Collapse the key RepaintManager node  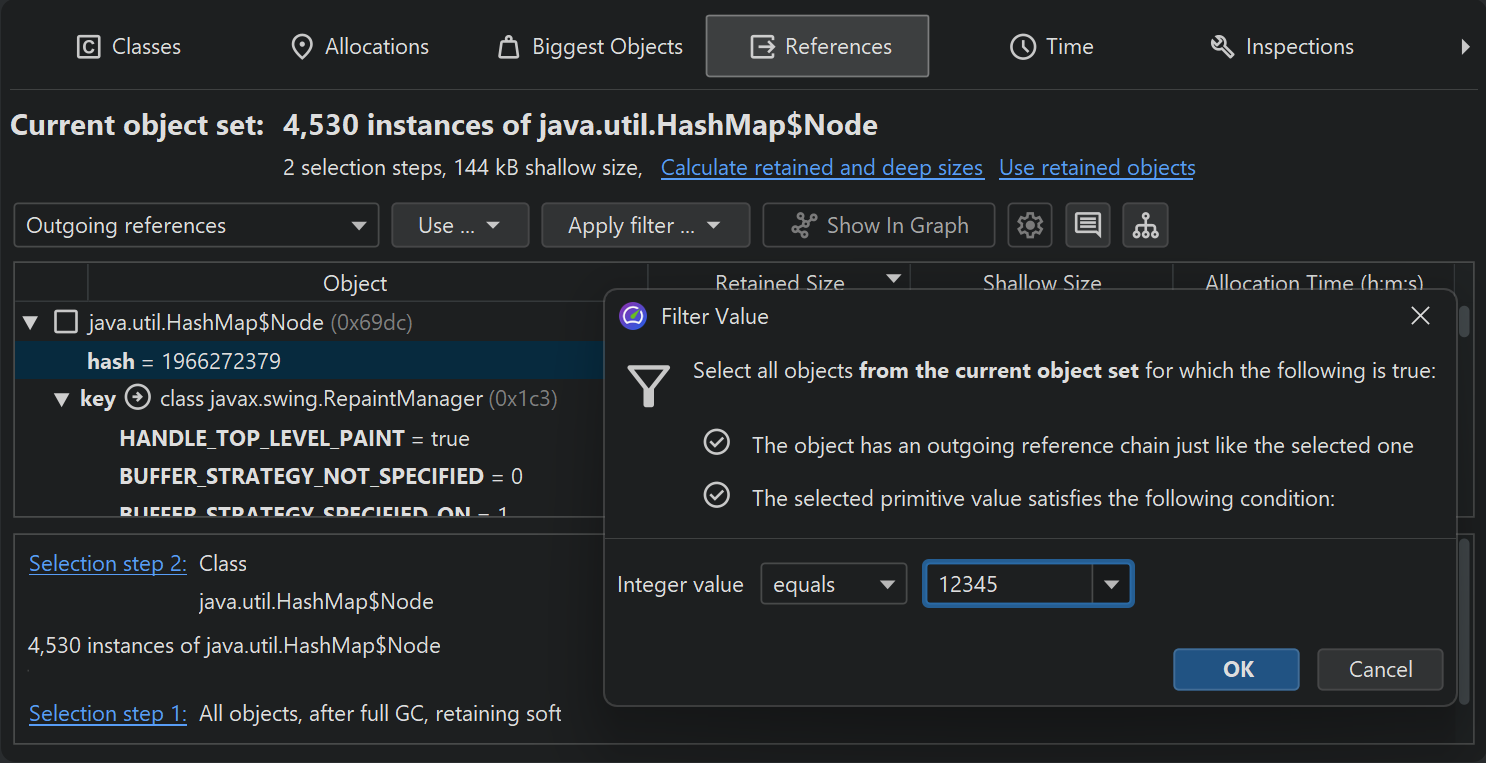(62, 399)
